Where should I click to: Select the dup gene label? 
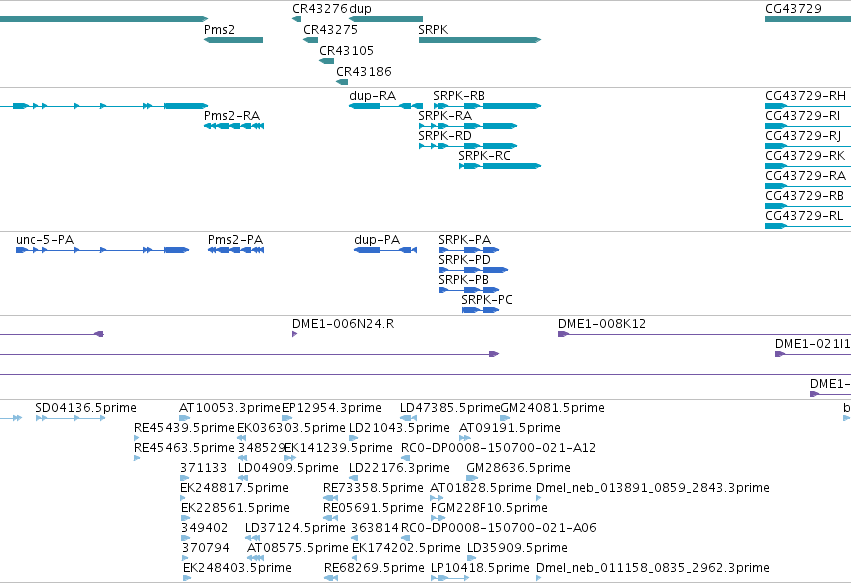click(361, 9)
